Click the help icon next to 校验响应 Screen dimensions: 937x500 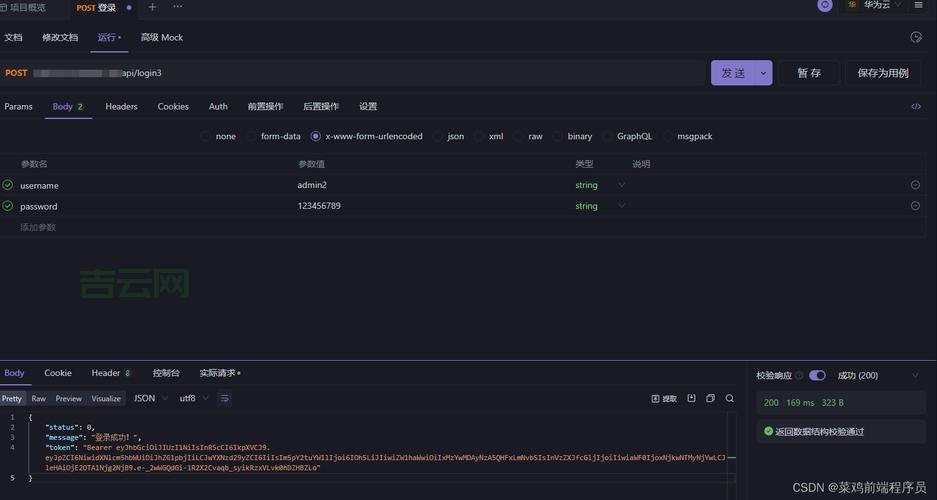tap(799, 376)
